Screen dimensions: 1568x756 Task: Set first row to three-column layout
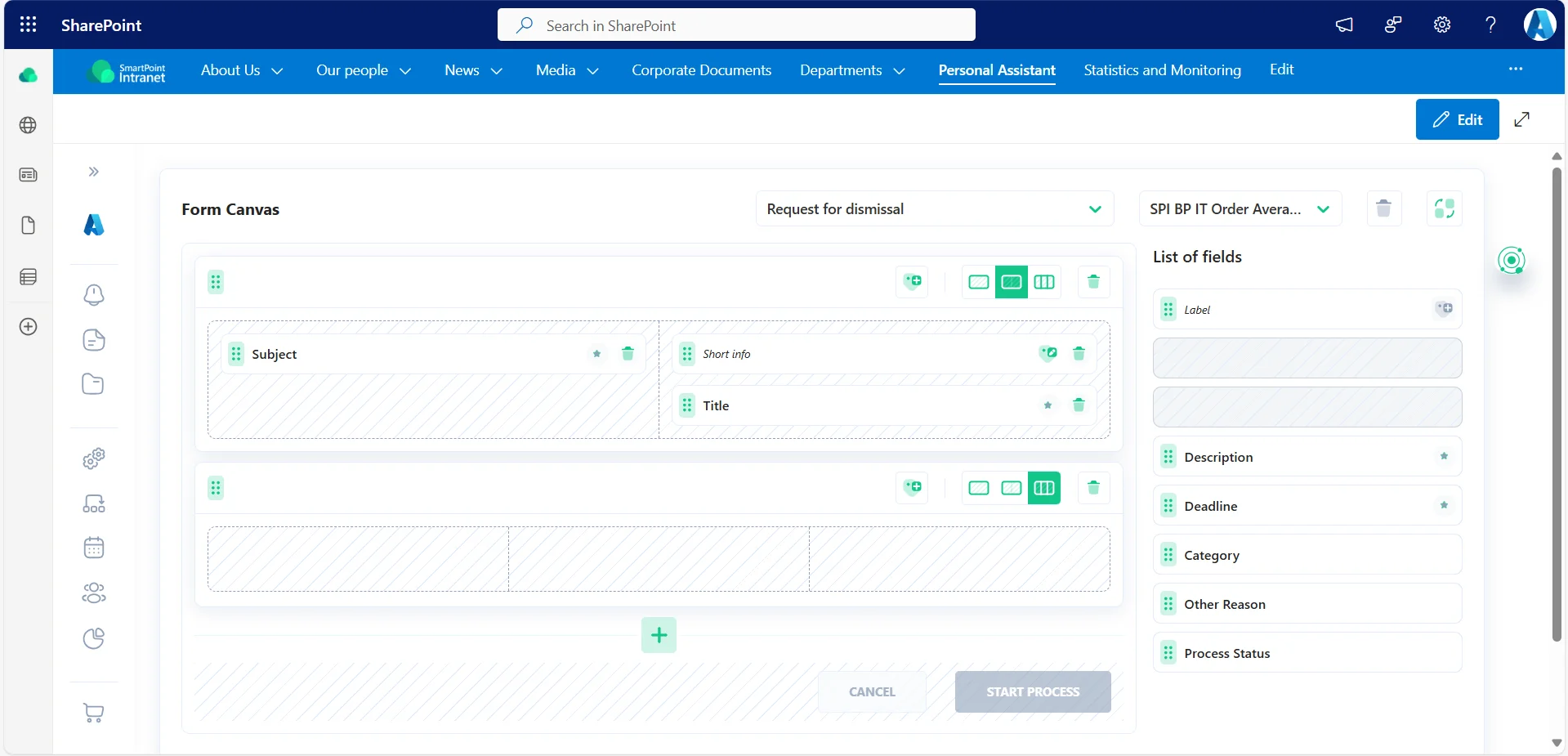click(x=1044, y=282)
